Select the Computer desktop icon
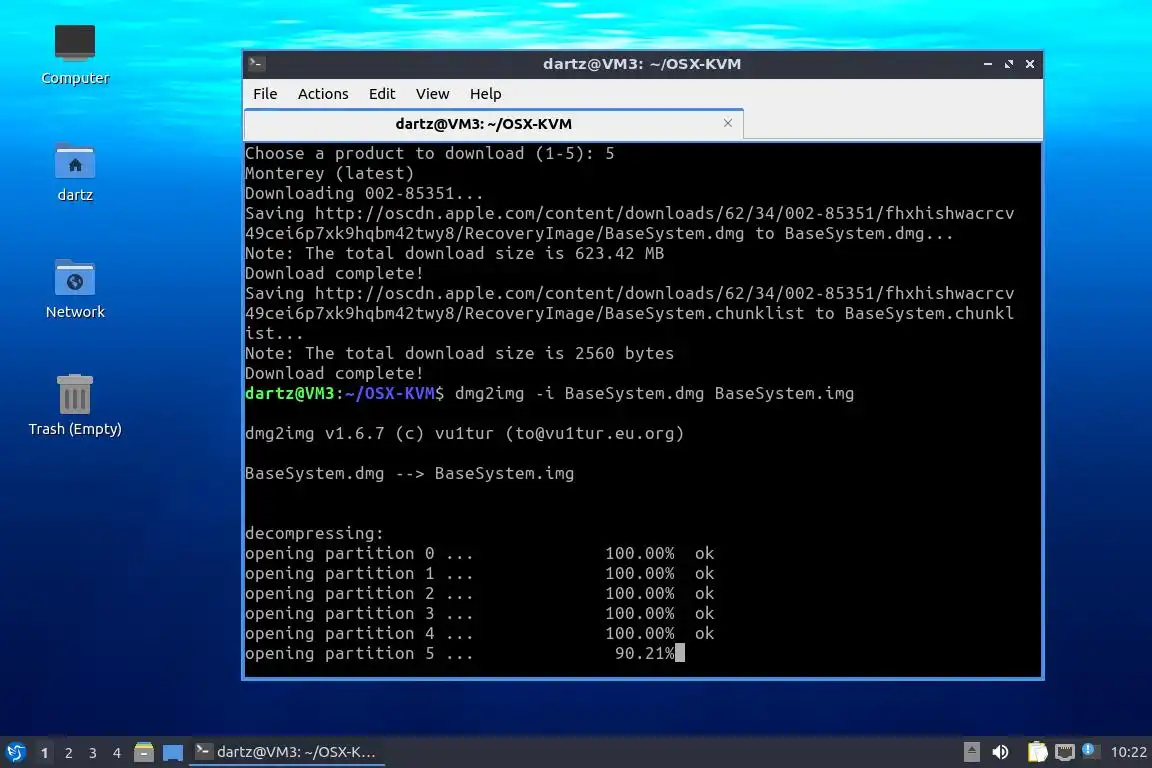 coord(75,55)
